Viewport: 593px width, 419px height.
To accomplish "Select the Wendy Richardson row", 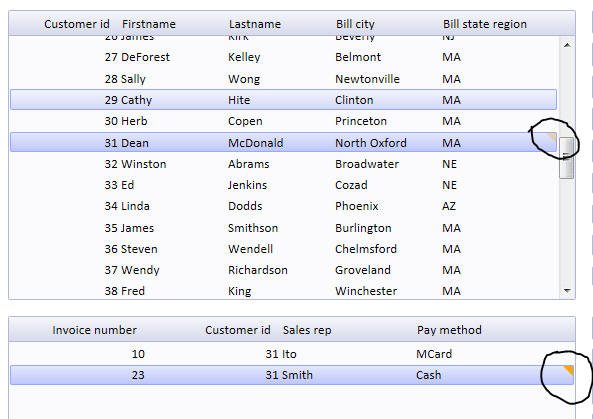I will (283, 270).
